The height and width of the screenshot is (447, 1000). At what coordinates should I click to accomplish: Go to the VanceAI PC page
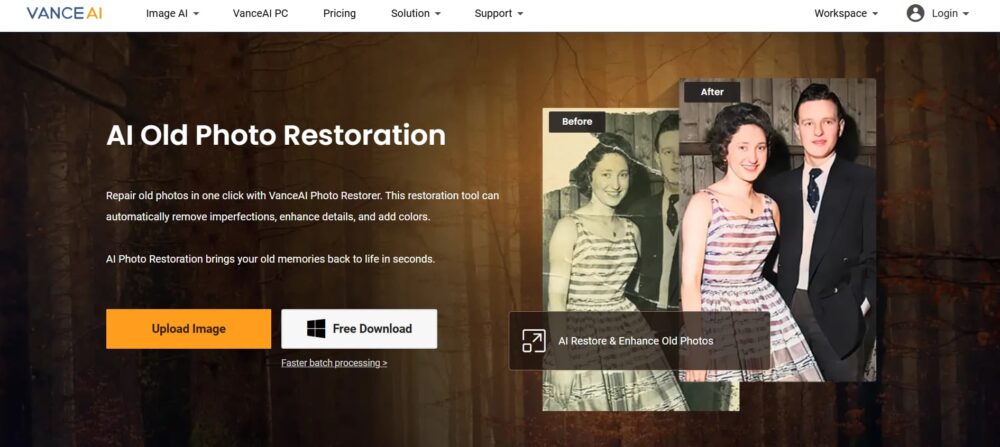[x=260, y=14]
